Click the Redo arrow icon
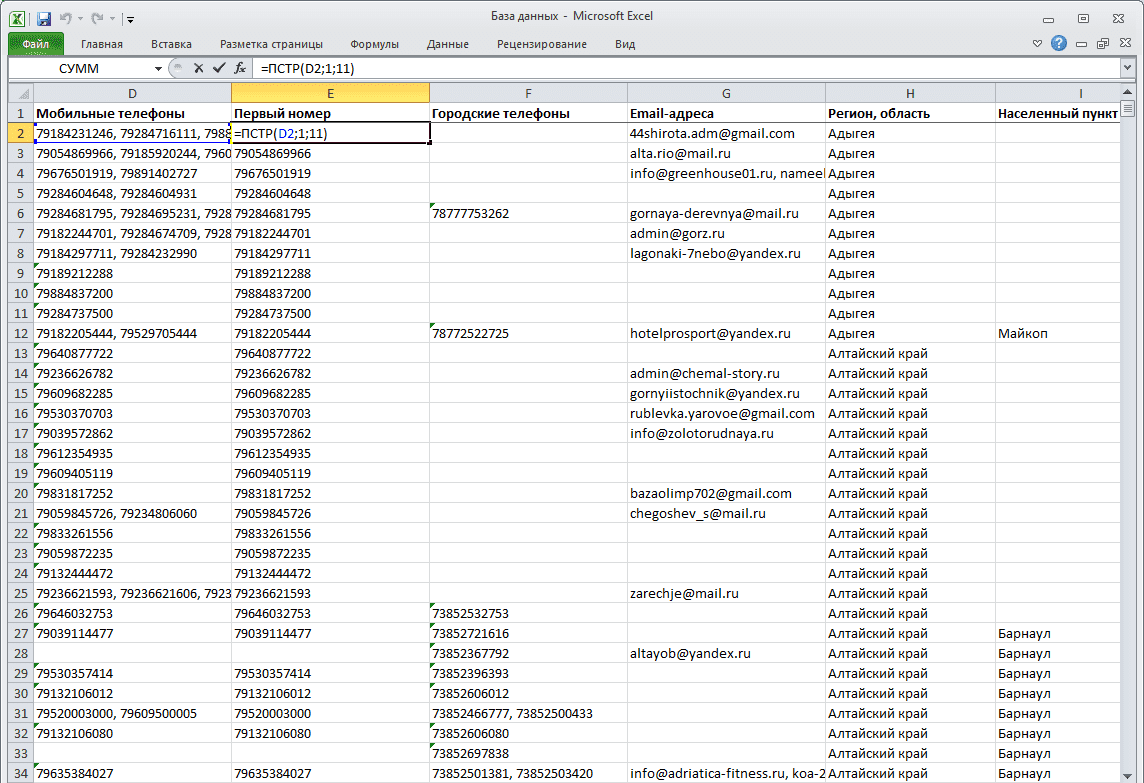The width and height of the screenshot is (1144, 783). [x=97, y=19]
